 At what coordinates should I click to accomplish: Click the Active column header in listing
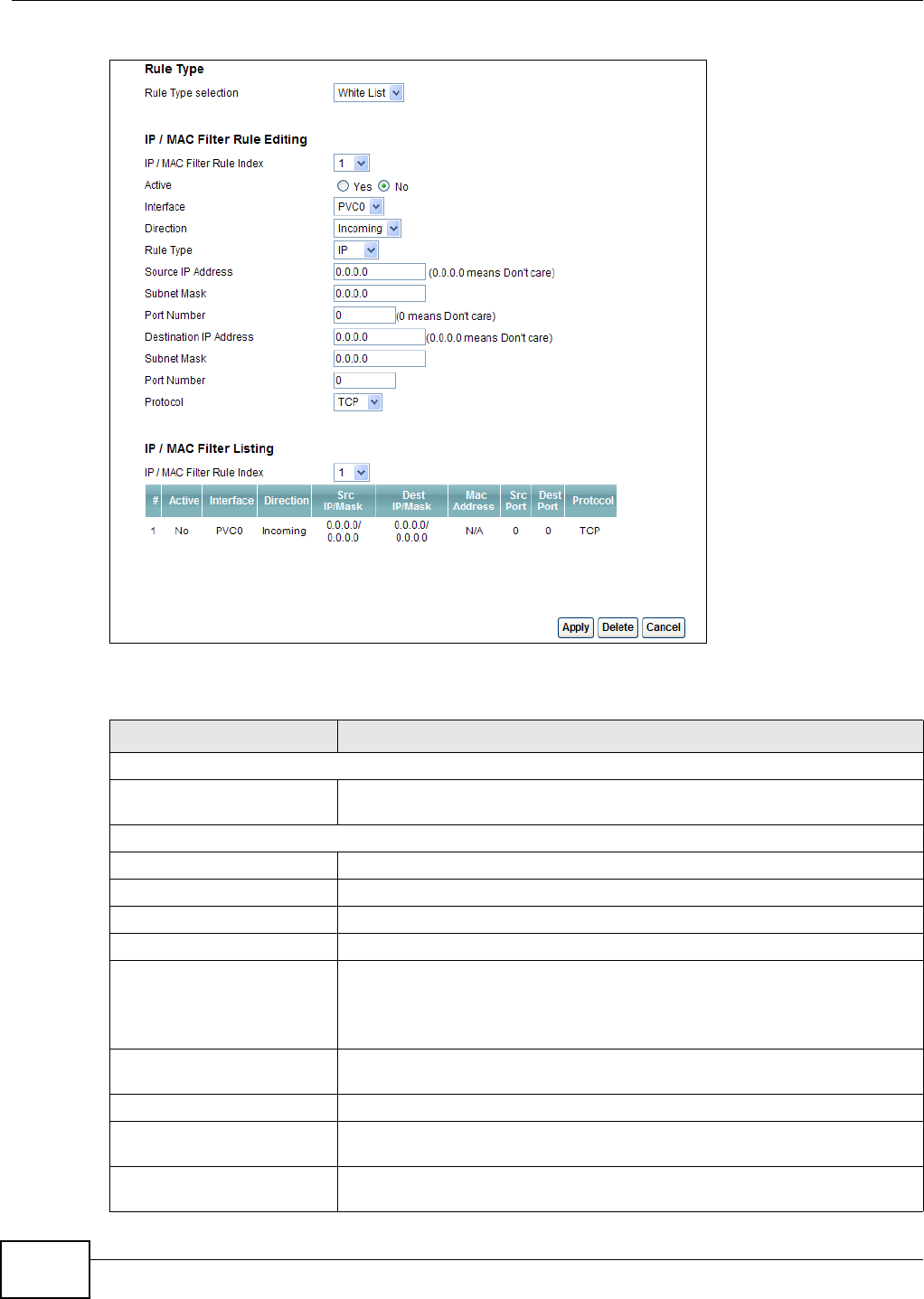[184, 501]
